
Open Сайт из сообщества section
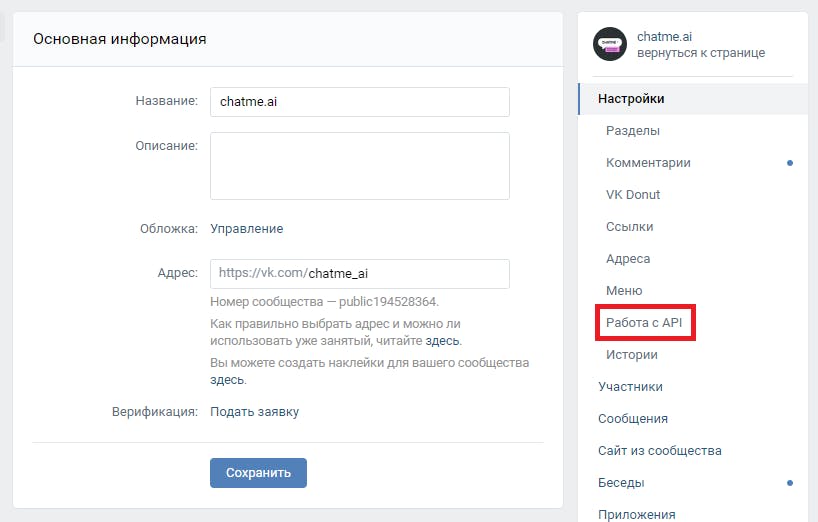[659, 451]
